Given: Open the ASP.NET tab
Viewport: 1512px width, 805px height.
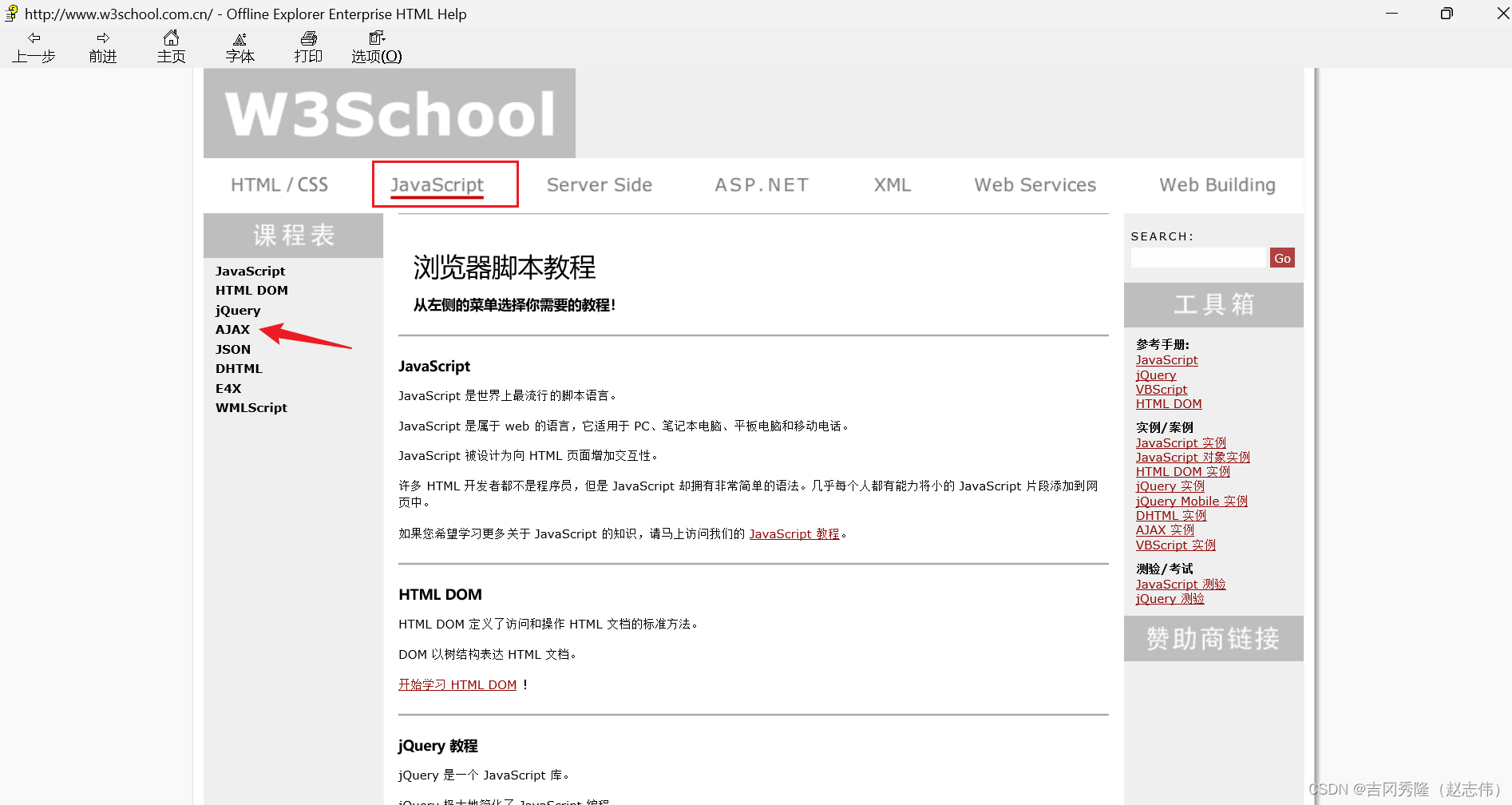Looking at the screenshot, I should tap(762, 184).
